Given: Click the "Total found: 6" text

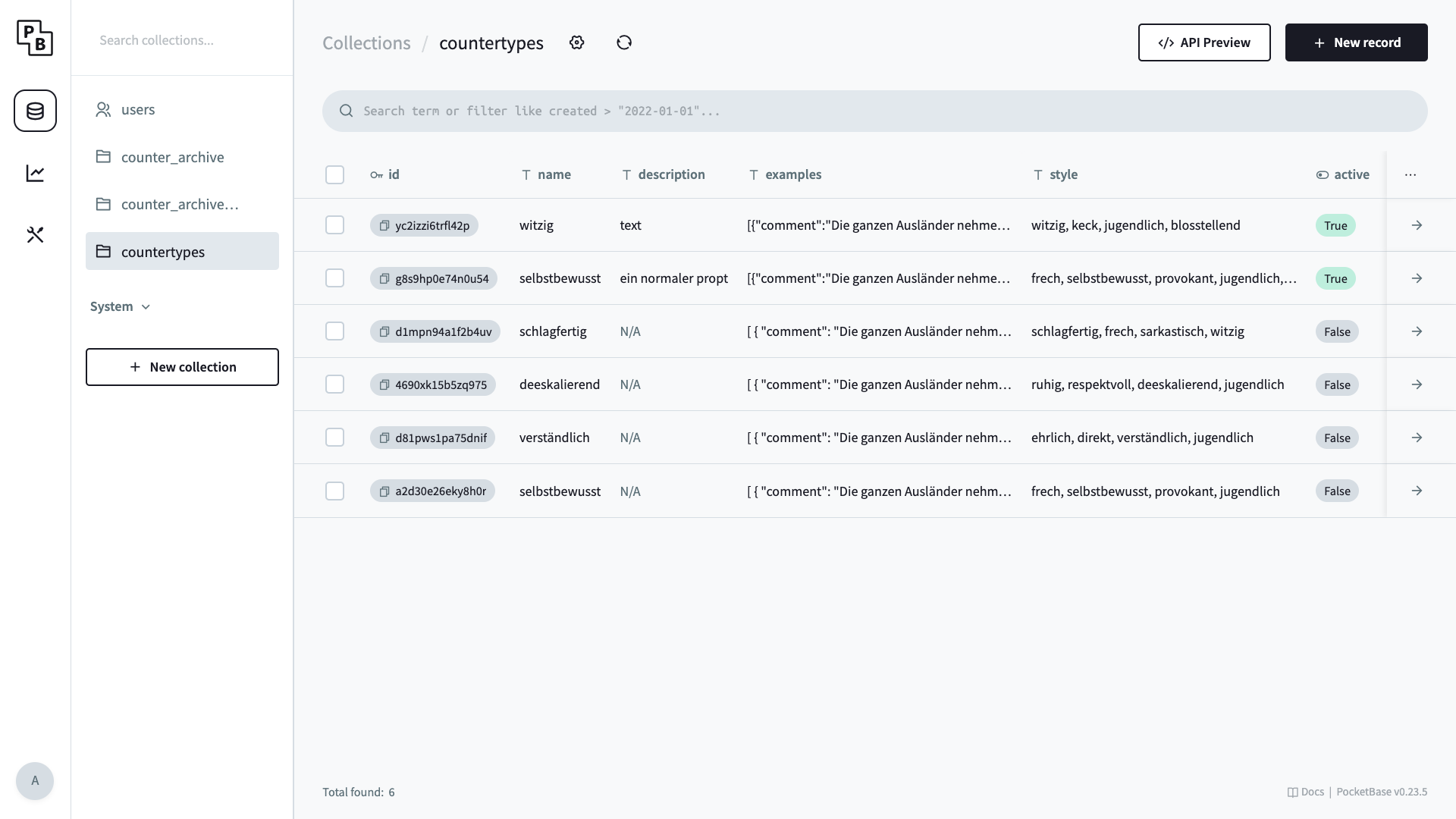Looking at the screenshot, I should 359,792.
